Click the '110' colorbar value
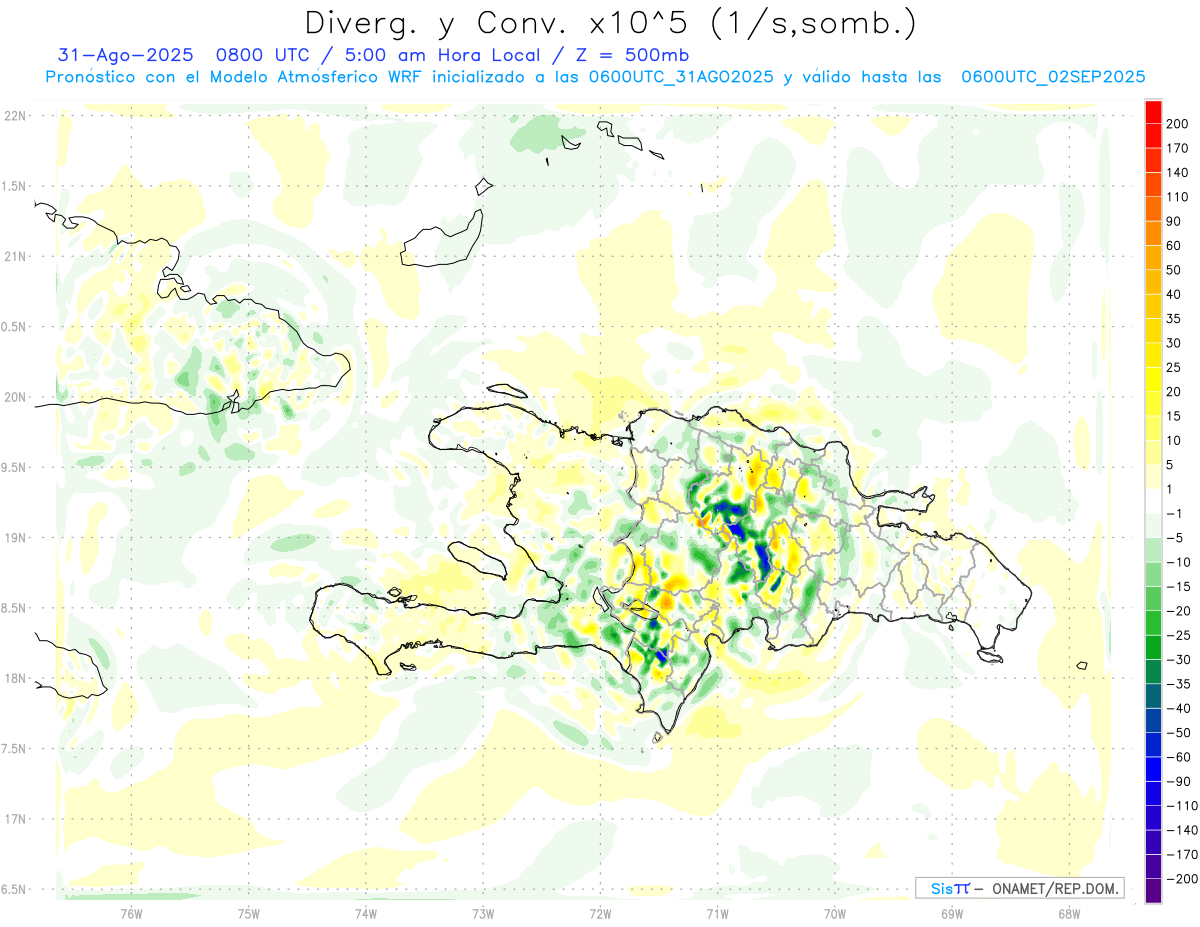 1177,197
